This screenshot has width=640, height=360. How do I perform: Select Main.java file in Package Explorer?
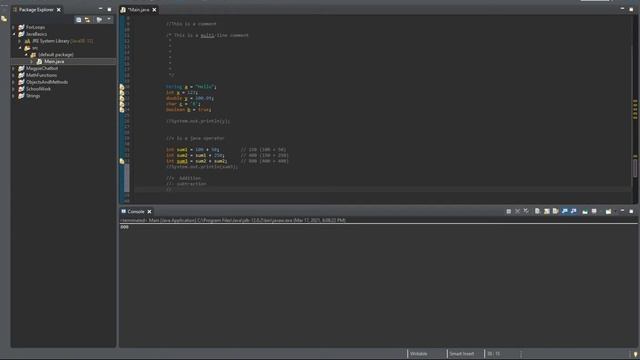tap(54, 61)
